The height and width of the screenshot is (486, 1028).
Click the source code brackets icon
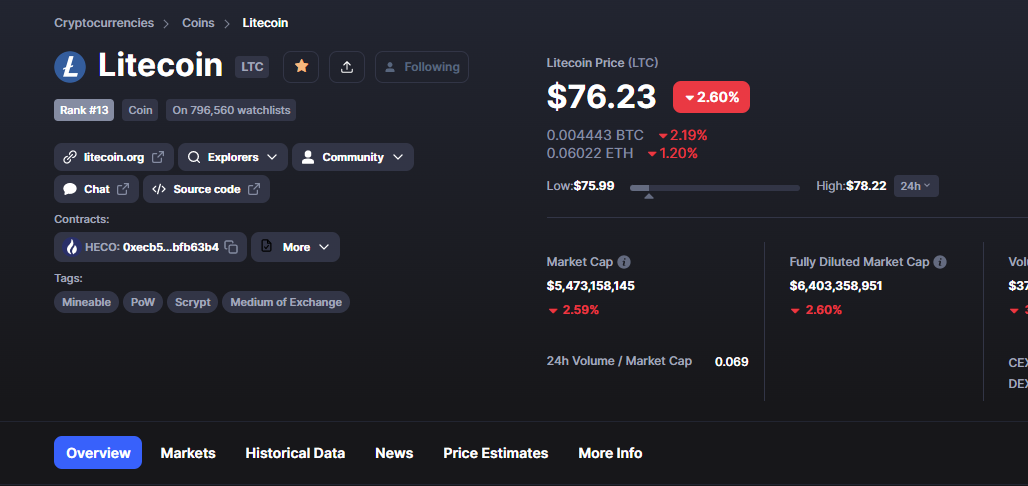pyautogui.click(x=159, y=189)
